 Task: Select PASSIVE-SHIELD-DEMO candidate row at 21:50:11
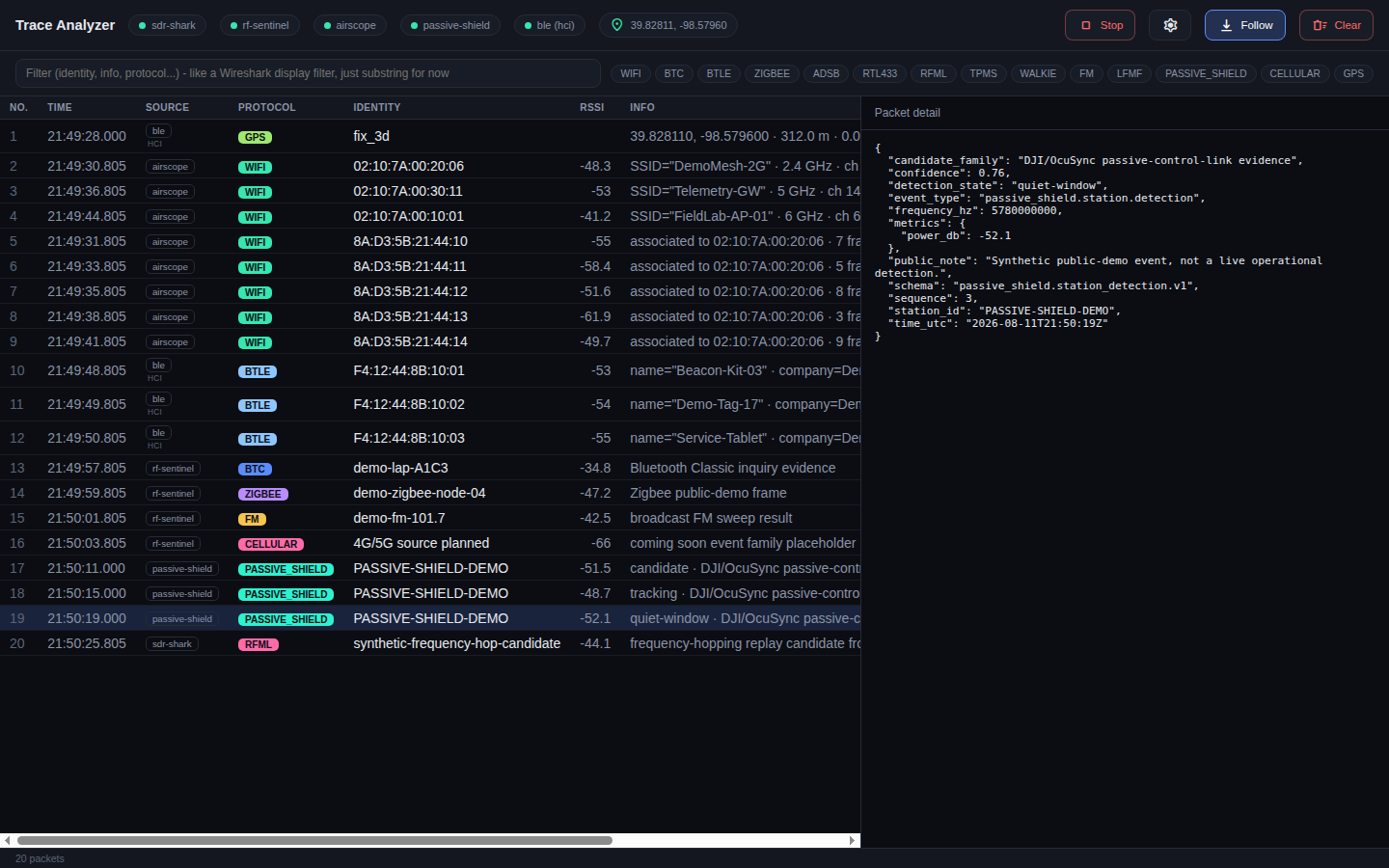point(430,568)
